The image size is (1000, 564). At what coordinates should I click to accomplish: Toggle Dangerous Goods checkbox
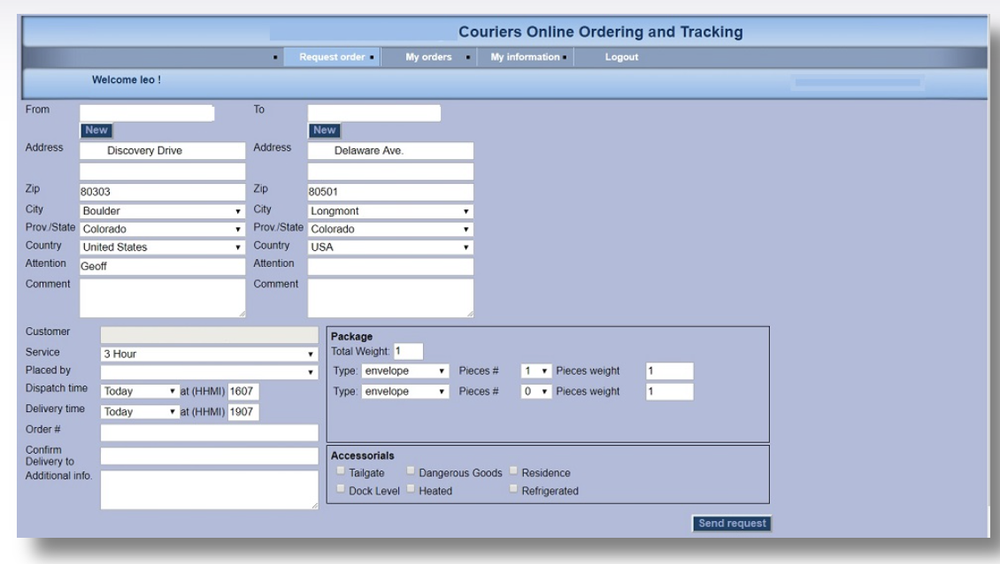pos(411,471)
